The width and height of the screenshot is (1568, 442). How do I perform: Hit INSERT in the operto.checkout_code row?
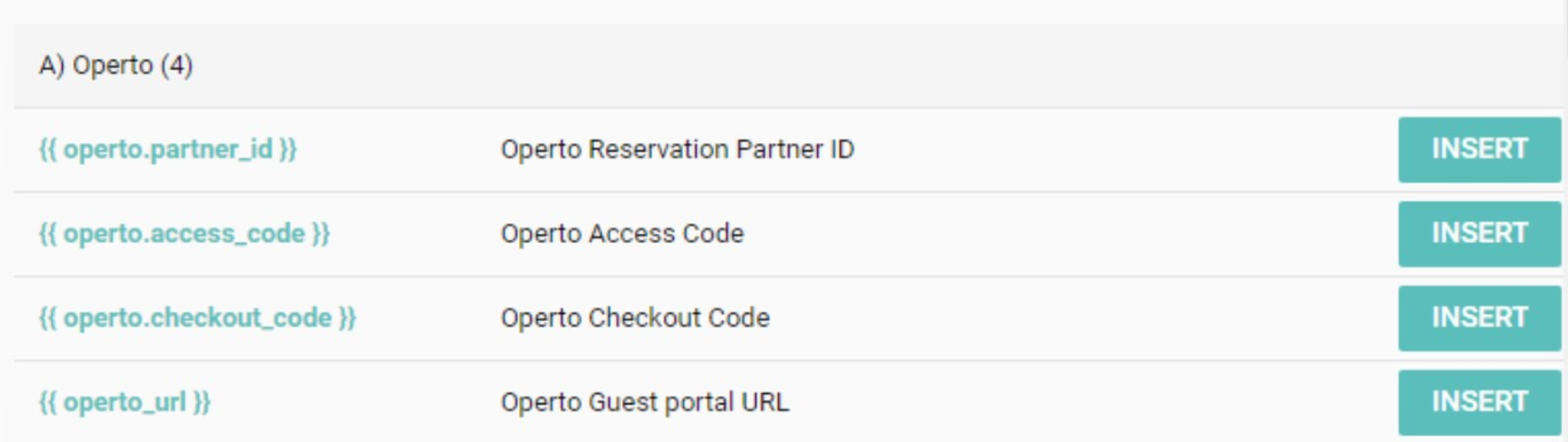pos(1479,318)
